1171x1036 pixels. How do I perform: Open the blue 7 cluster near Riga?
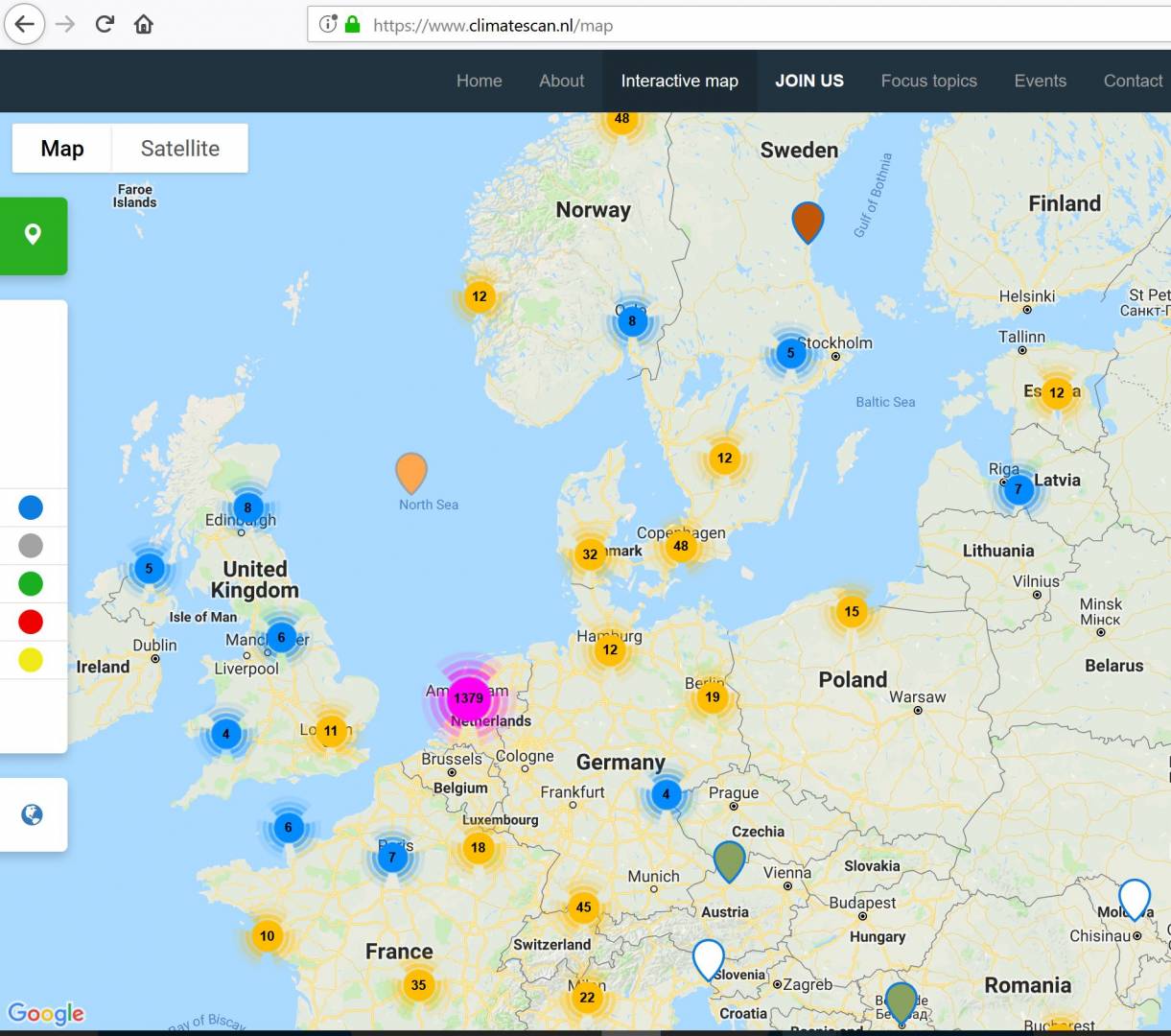point(1019,489)
